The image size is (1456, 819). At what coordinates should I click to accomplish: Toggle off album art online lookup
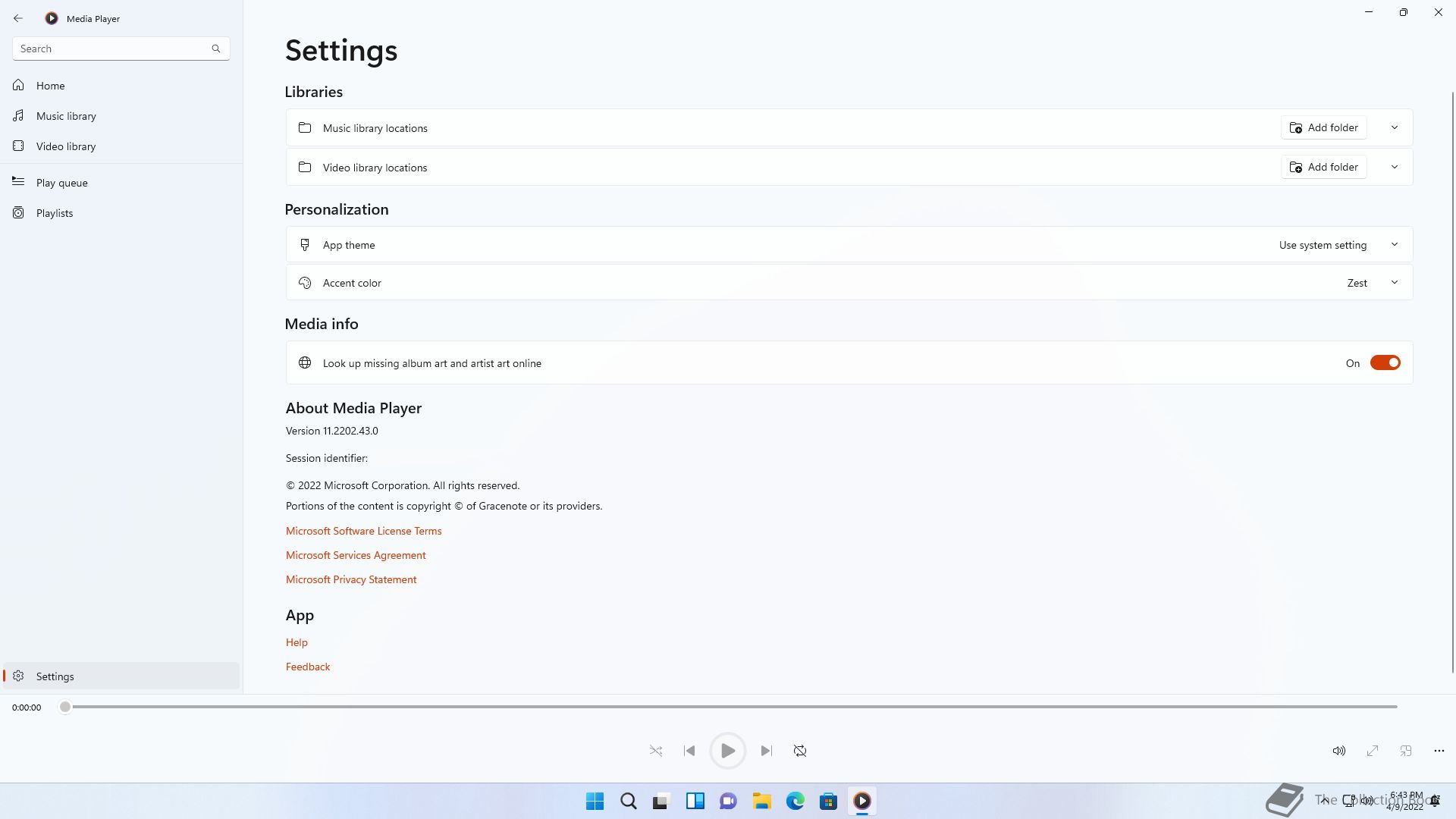pyautogui.click(x=1385, y=363)
